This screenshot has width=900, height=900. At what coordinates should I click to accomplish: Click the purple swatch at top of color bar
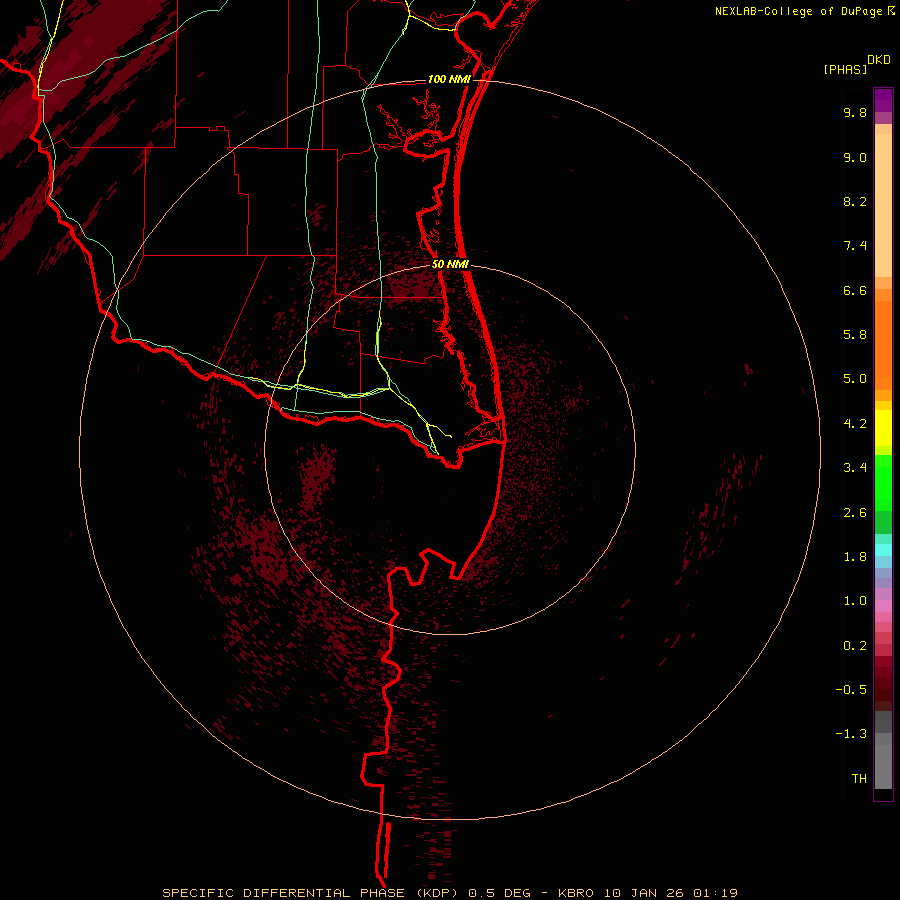click(883, 100)
